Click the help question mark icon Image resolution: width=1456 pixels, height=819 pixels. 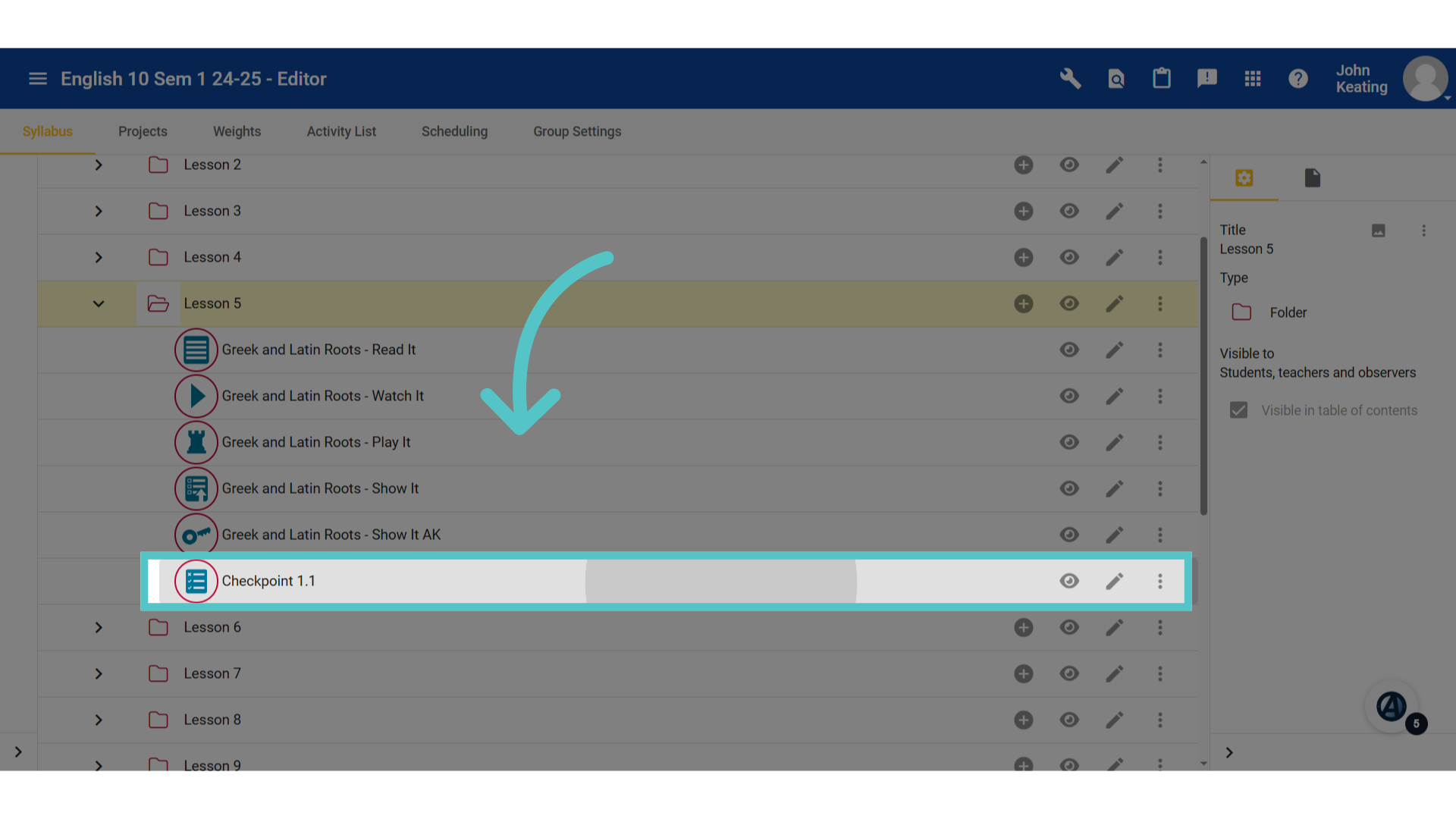pos(1298,78)
